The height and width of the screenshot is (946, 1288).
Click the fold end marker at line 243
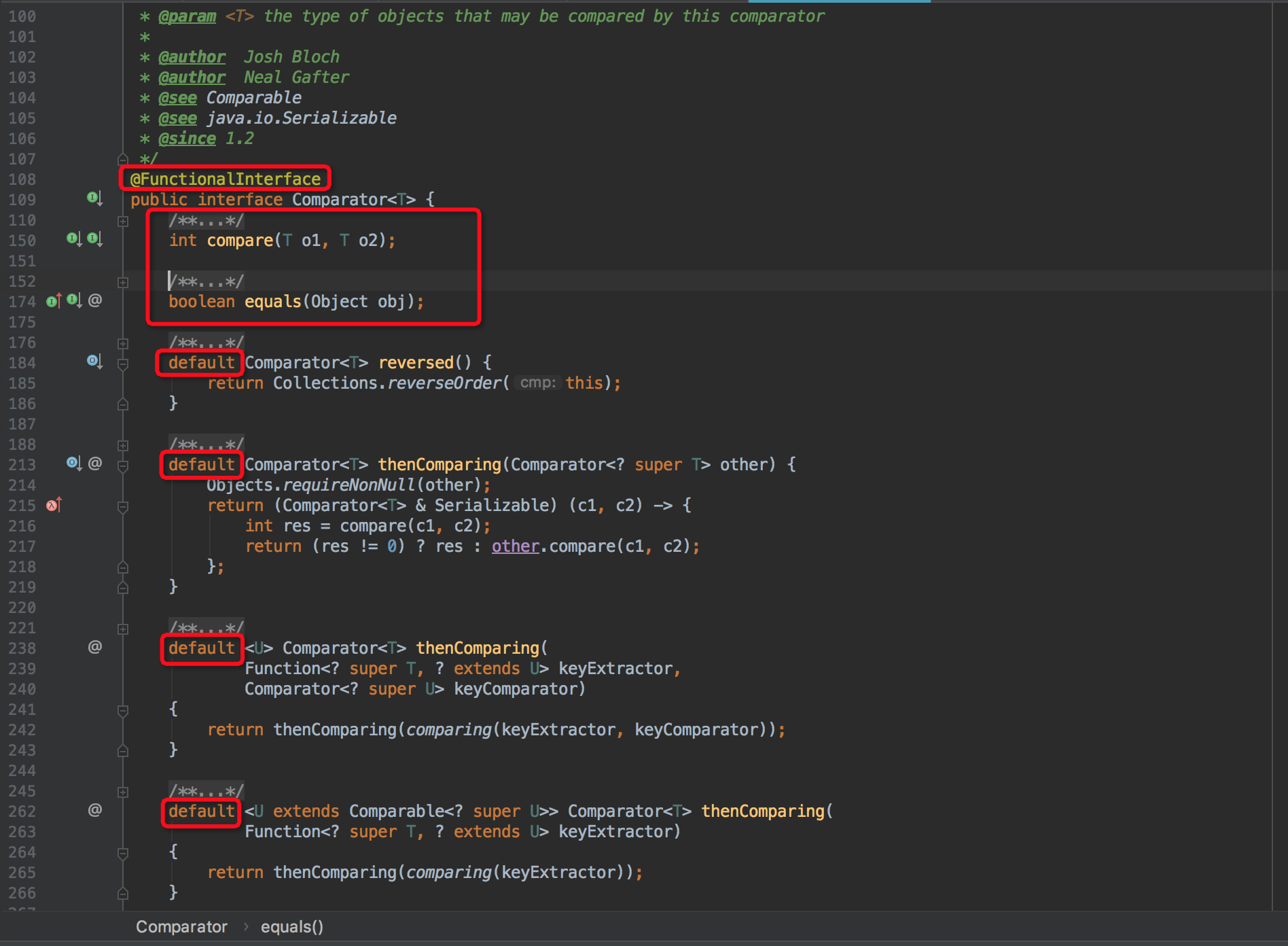123,750
